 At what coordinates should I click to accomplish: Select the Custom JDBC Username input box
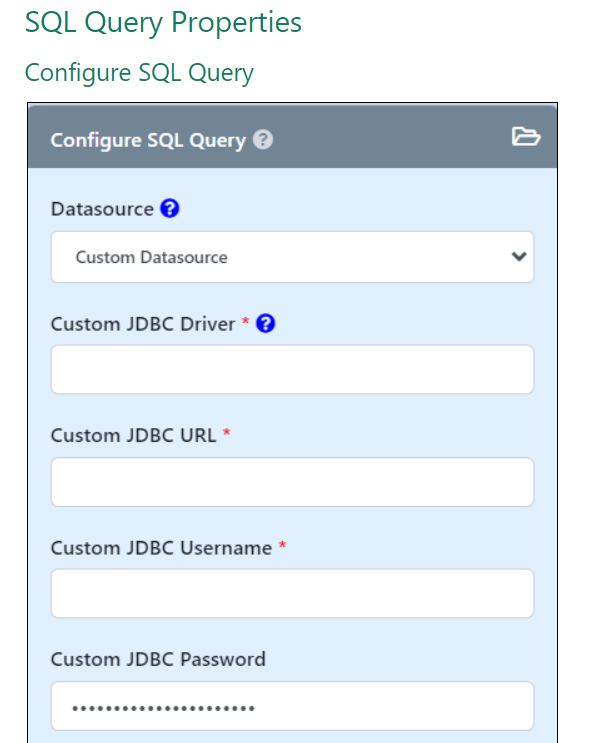(292, 594)
